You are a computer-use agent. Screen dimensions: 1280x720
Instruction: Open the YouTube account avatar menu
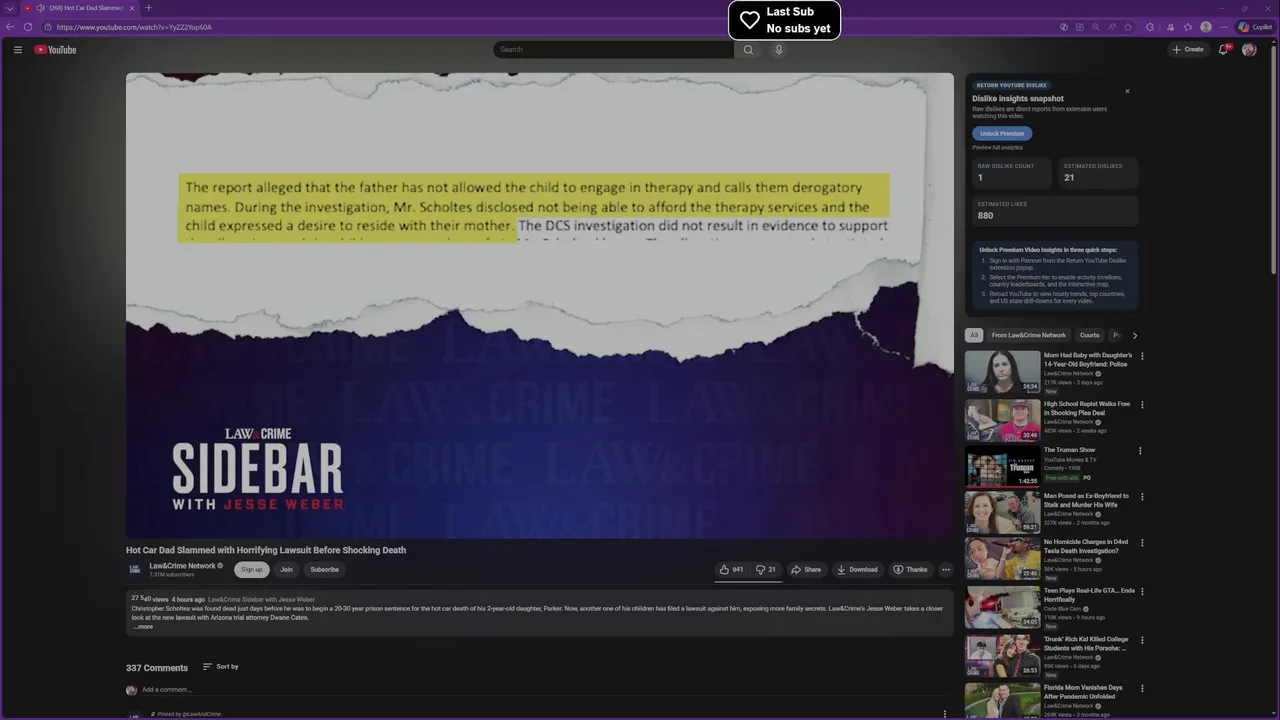pos(1249,49)
